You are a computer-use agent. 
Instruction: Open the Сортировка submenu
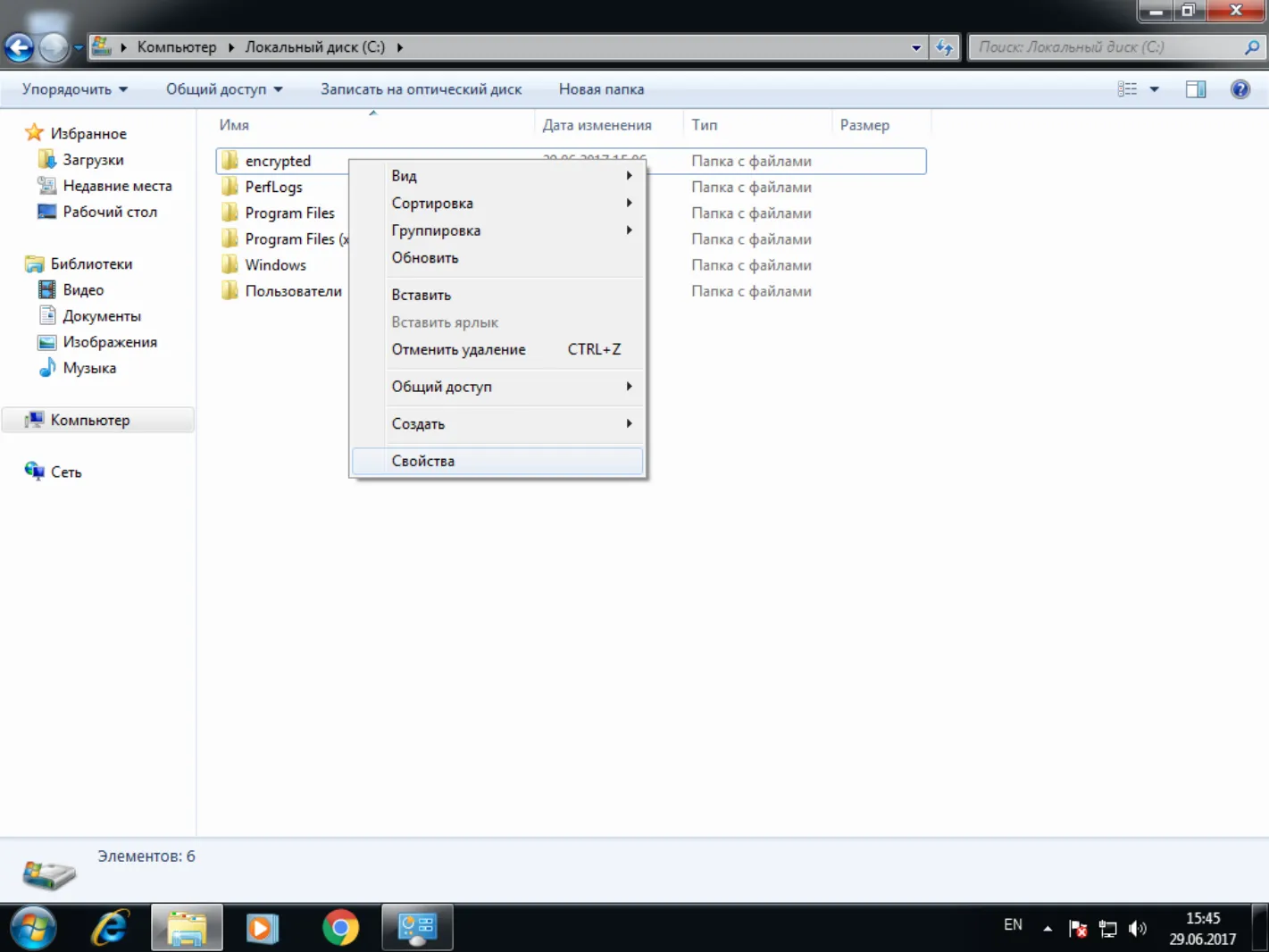pyautogui.click(x=497, y=204)
